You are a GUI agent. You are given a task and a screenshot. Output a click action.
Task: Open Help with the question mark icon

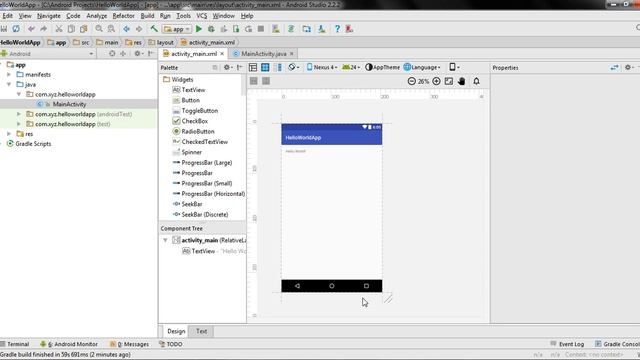click(x=337, y=29)
